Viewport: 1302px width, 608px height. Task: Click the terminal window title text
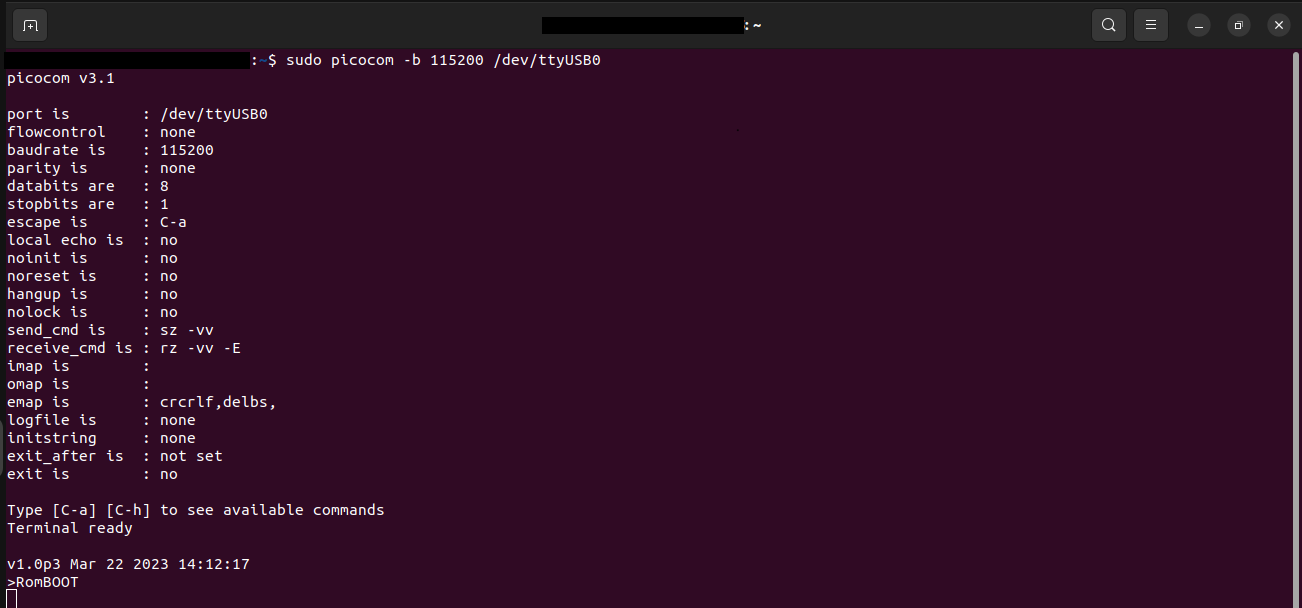651,25
